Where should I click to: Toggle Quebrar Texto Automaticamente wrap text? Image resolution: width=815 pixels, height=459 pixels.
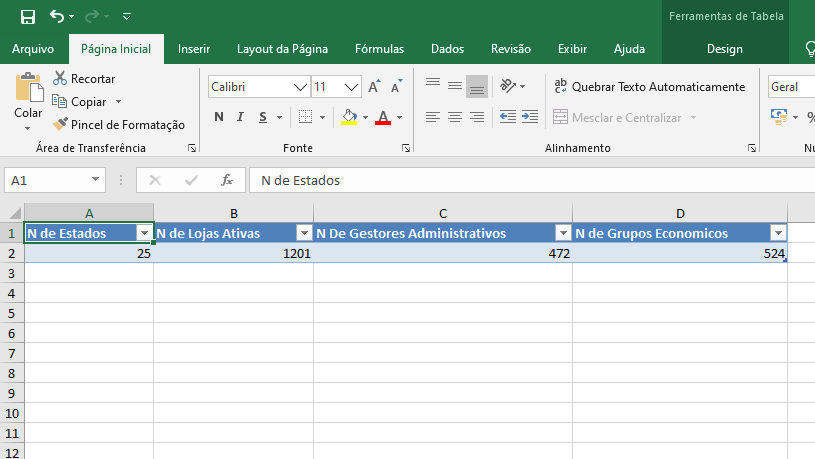tap(648, 87)
